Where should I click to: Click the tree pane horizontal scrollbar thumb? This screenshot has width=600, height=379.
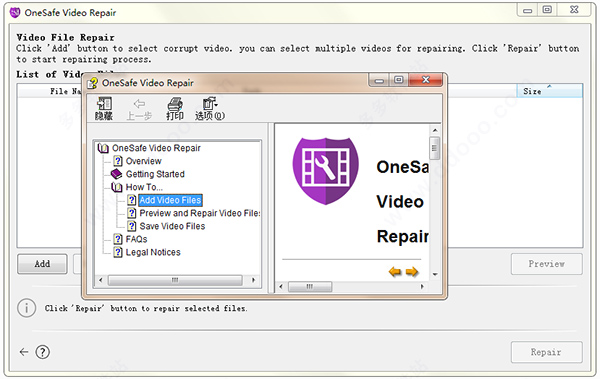175,280
